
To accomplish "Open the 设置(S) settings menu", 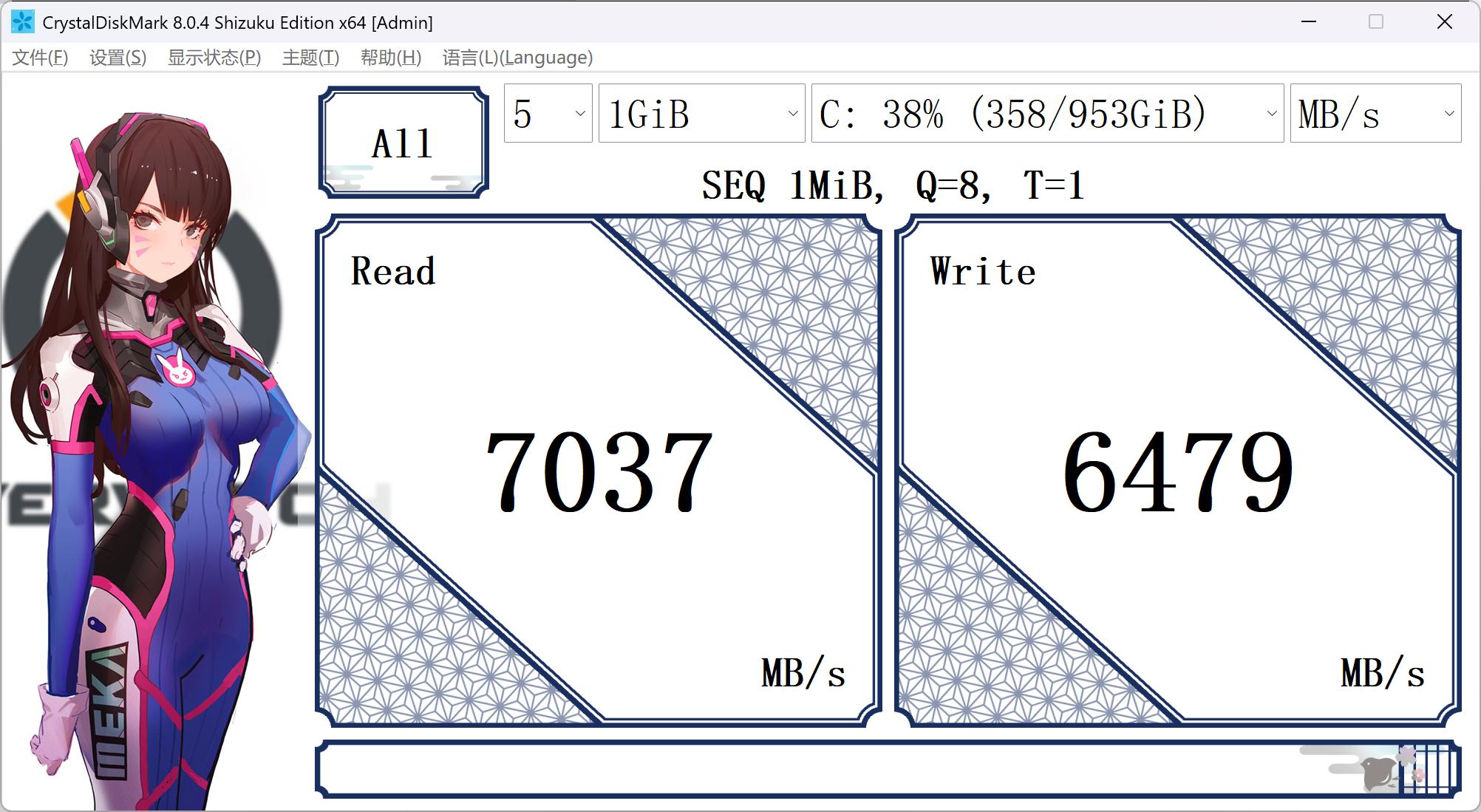I will tap(118, 58).
